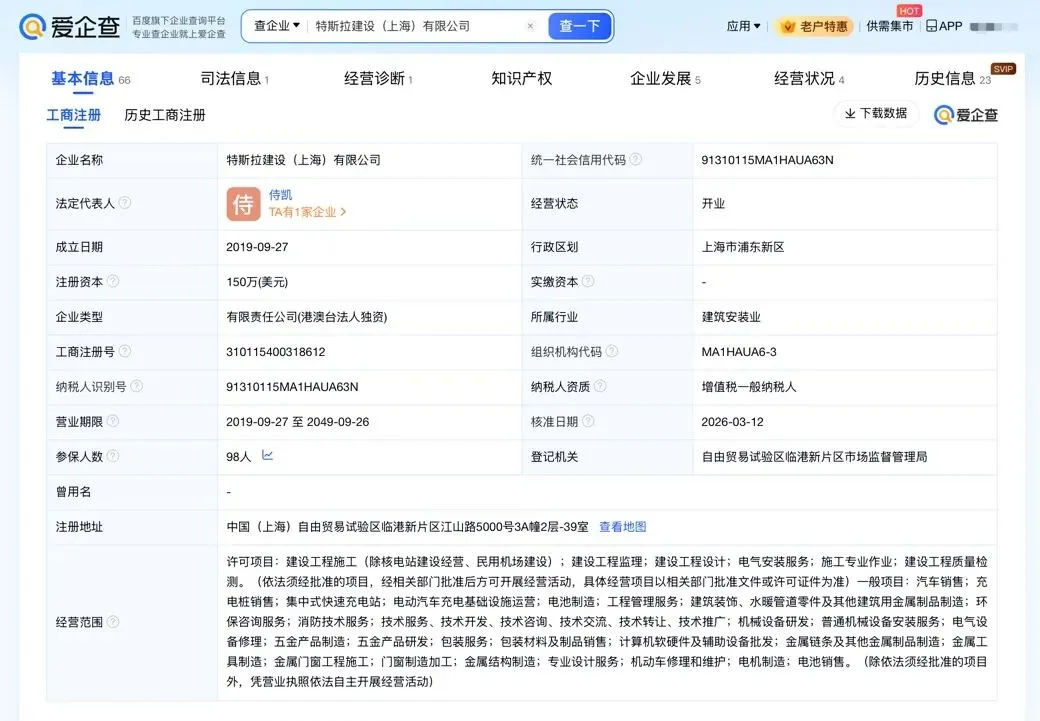Open the trend chart icon beside 98人

coord(267,455)
